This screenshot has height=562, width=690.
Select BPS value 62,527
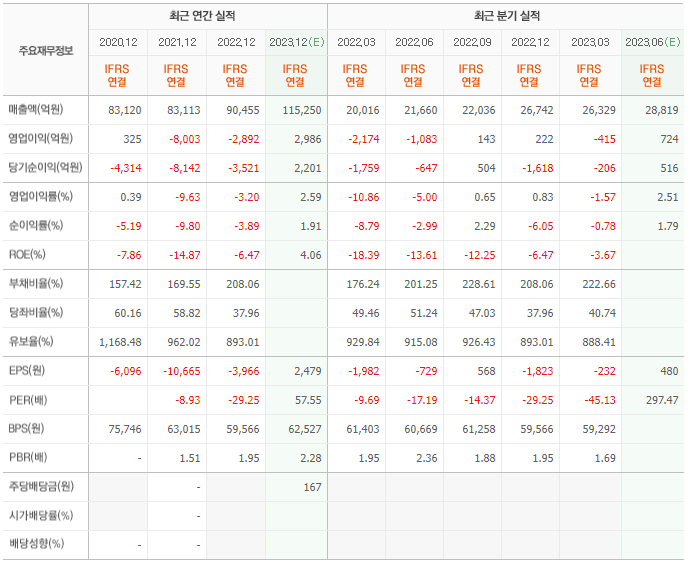click(305, 430)
